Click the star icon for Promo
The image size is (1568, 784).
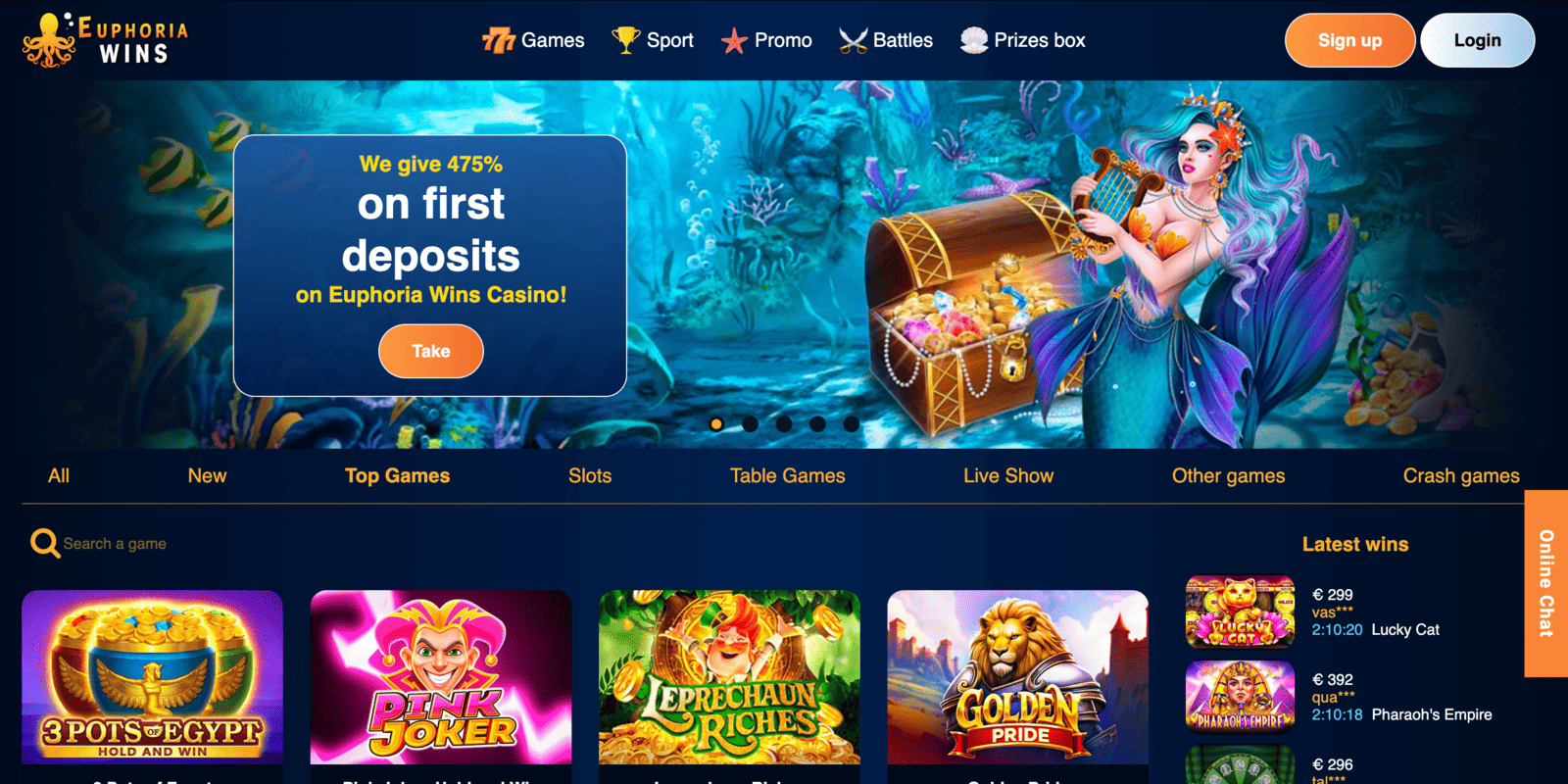734,41
